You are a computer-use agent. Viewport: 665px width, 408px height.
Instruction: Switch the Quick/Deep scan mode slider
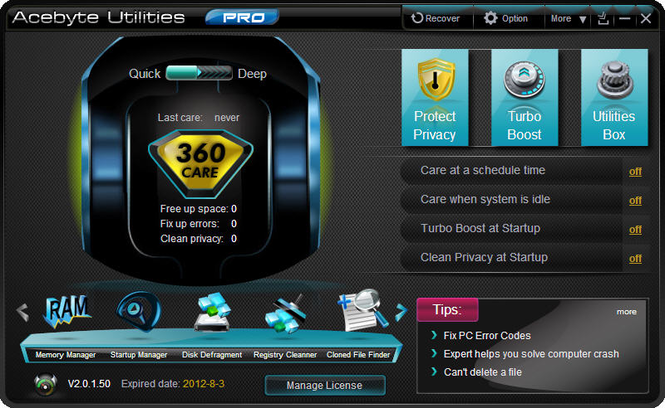[x=199, y=73]
